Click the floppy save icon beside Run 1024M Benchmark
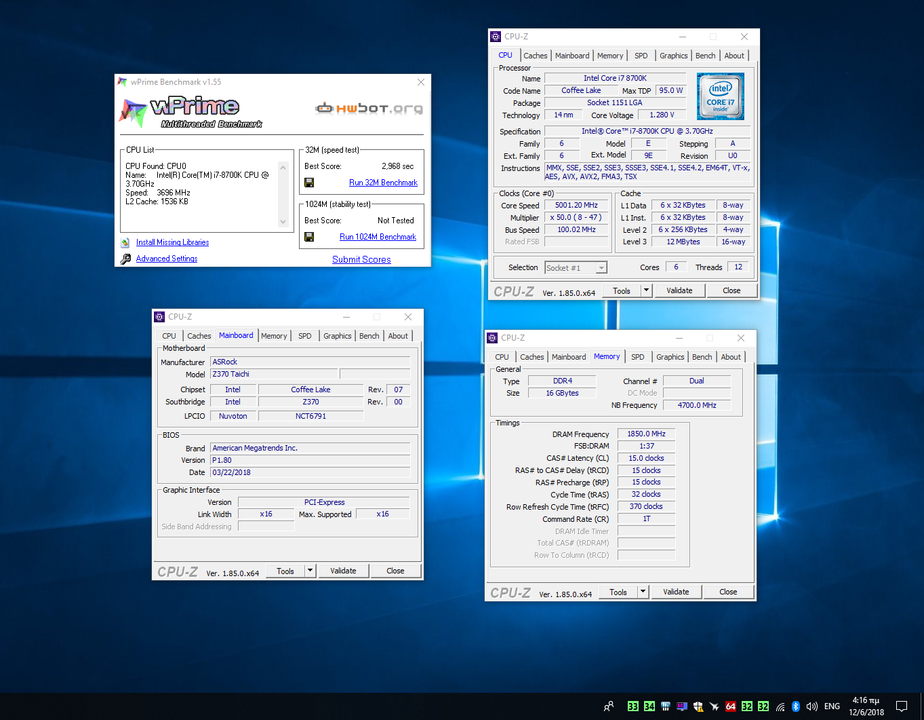Screen dimensions: 924x720 coord(309,237)
